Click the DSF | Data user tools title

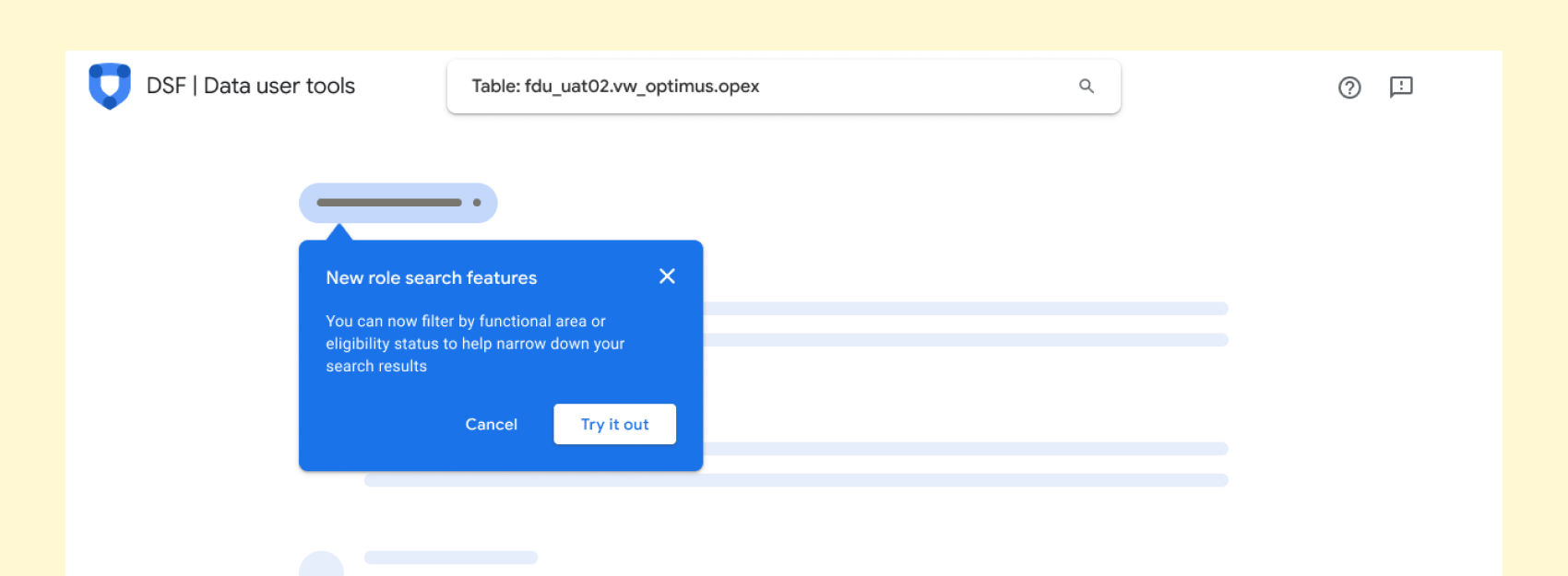pos(251,86)
